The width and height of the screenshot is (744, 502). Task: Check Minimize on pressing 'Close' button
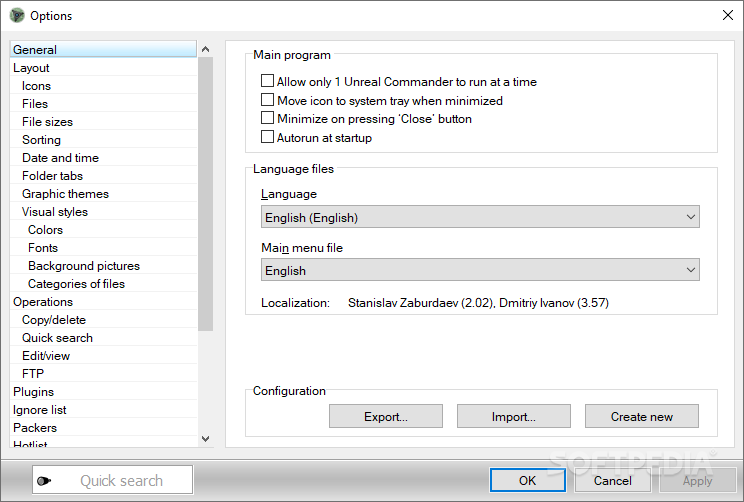click(x=267, y=118)
